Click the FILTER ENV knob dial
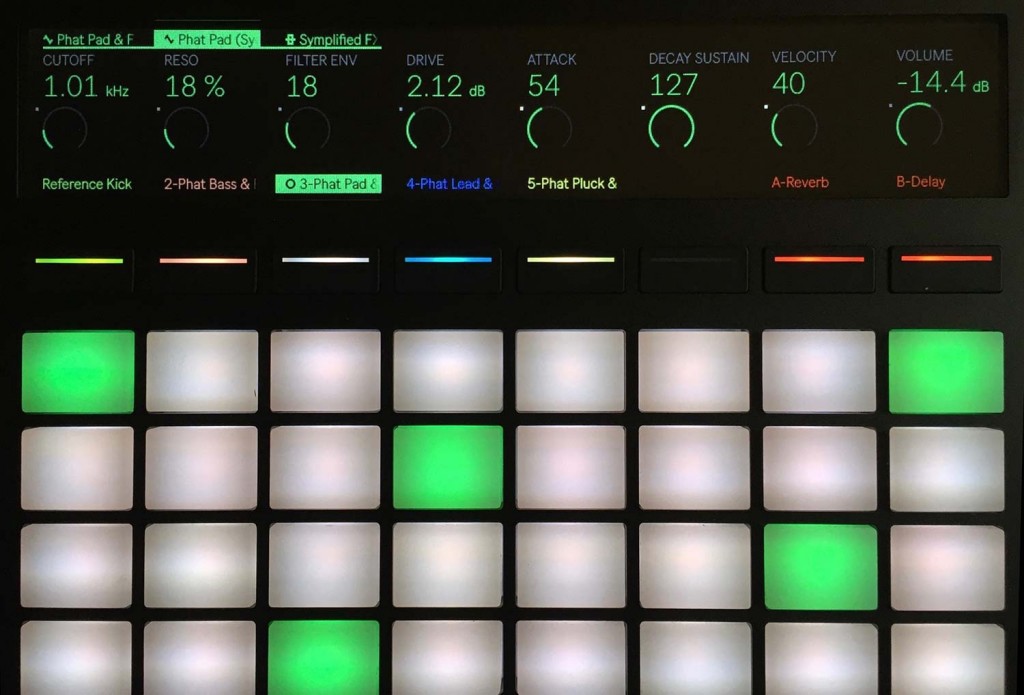Screen dimensions: 1024x695 pos(307,129)
